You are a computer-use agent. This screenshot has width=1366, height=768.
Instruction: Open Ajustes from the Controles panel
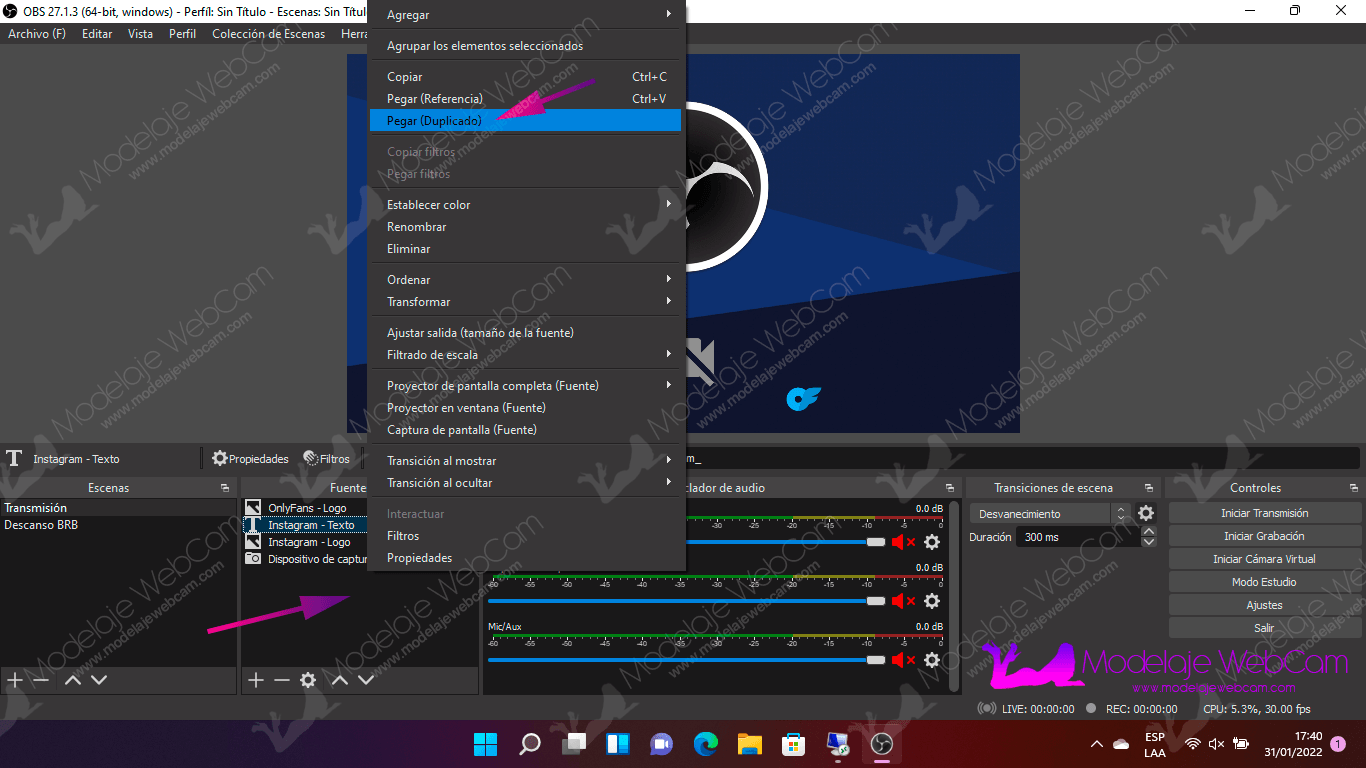(1264, 605)
